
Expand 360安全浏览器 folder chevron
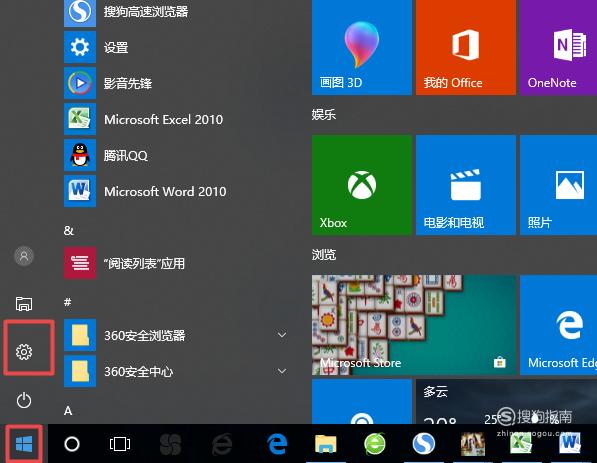click(282, 335)
